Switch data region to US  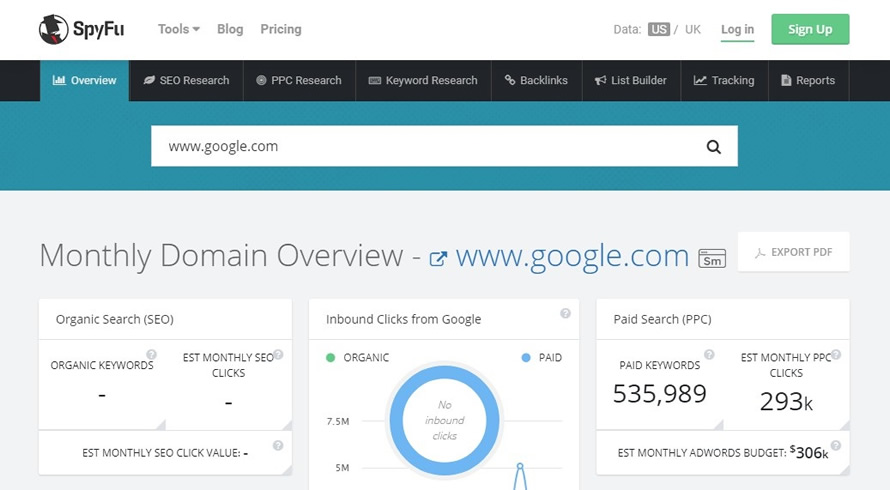658,30
